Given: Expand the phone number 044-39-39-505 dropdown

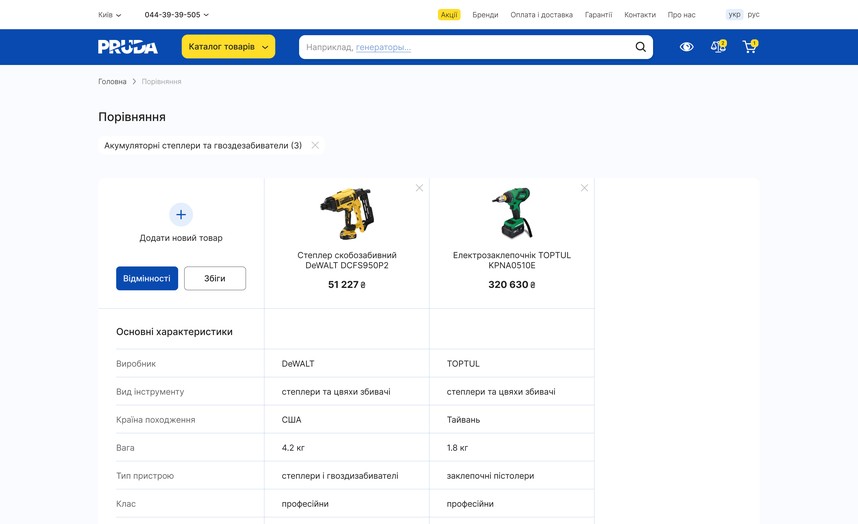Looking at the screenshot, I should coord(176,15).
